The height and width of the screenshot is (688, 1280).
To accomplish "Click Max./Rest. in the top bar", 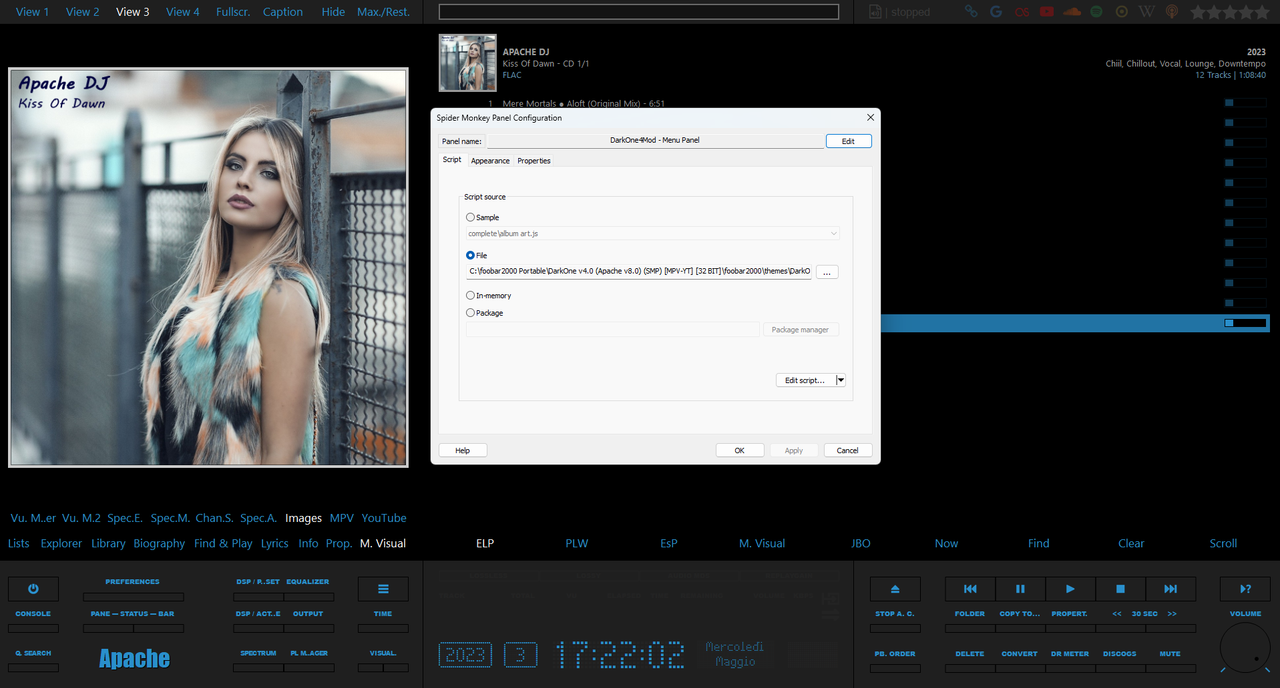I will tap(384, 12).
